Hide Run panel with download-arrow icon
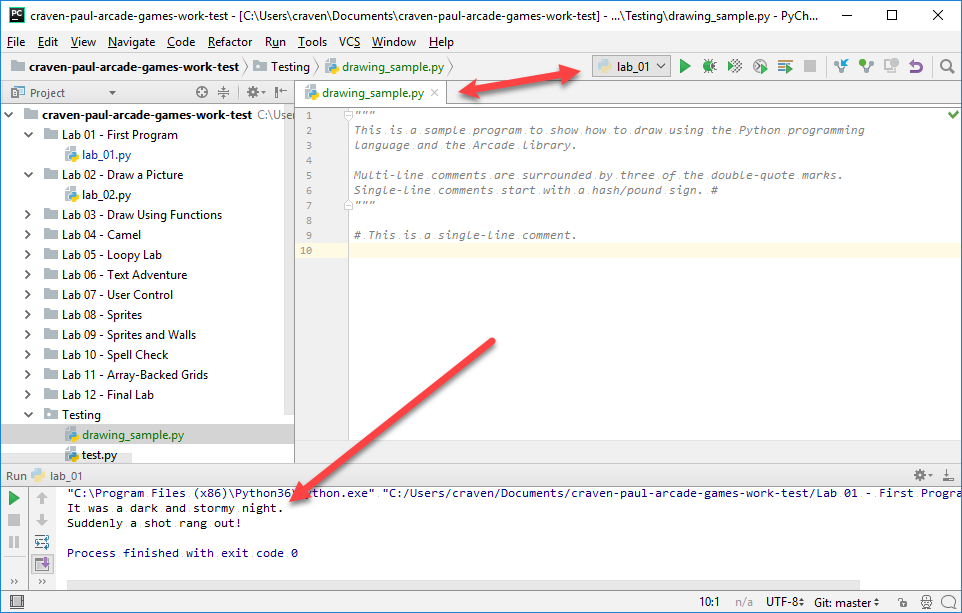The height and width of the screenshot is (613, 962). pyautogui.click(x=948, y=475)
